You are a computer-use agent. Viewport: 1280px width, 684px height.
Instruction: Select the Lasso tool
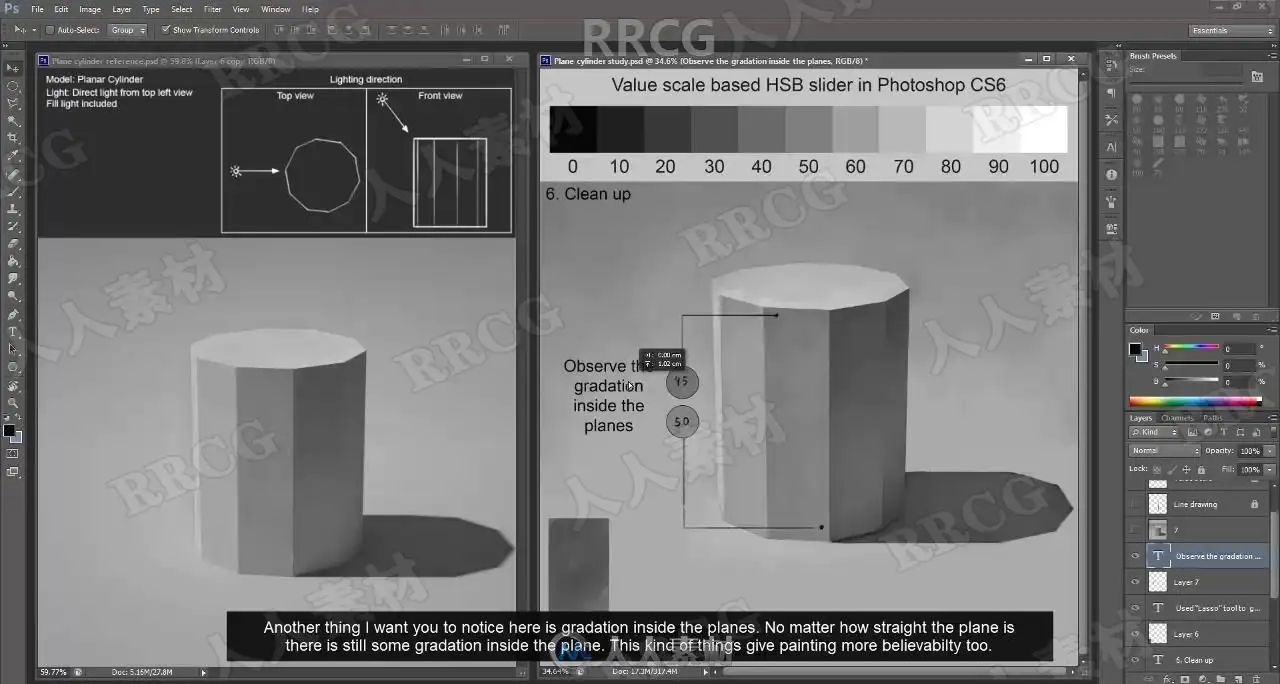13,103
